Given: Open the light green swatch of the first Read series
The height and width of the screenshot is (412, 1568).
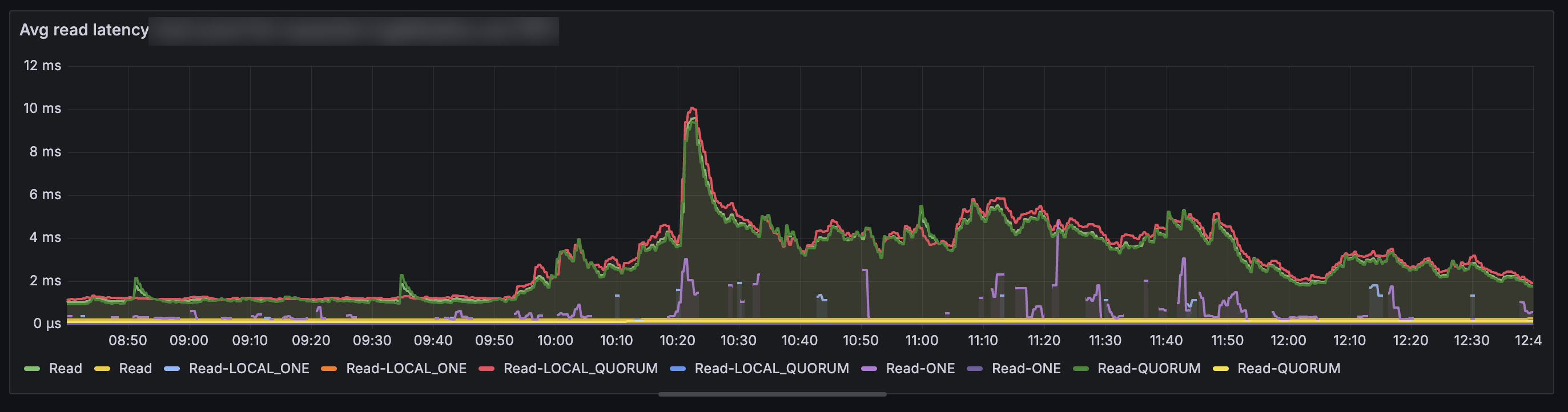Looking at the screenshot, I should [x=32, y=368].
